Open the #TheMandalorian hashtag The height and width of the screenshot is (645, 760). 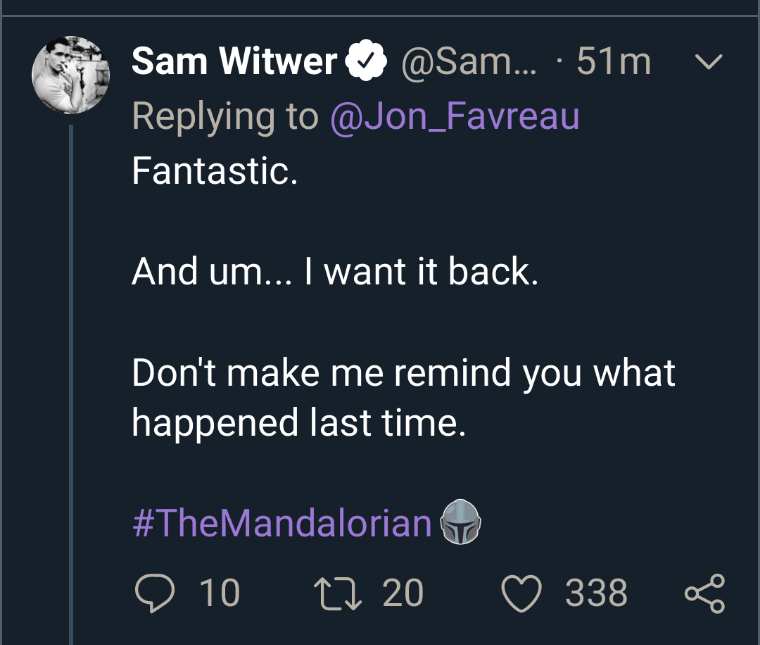click(282, 523)
